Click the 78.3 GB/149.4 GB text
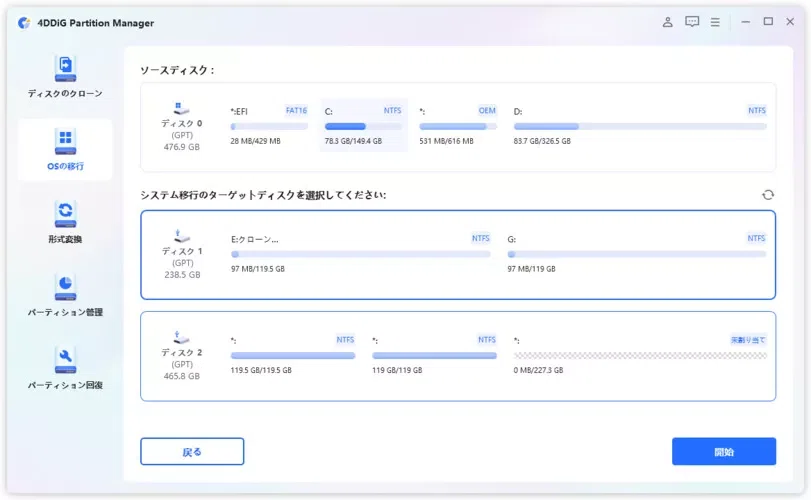 pyautogui.click(x=353, y=141)
